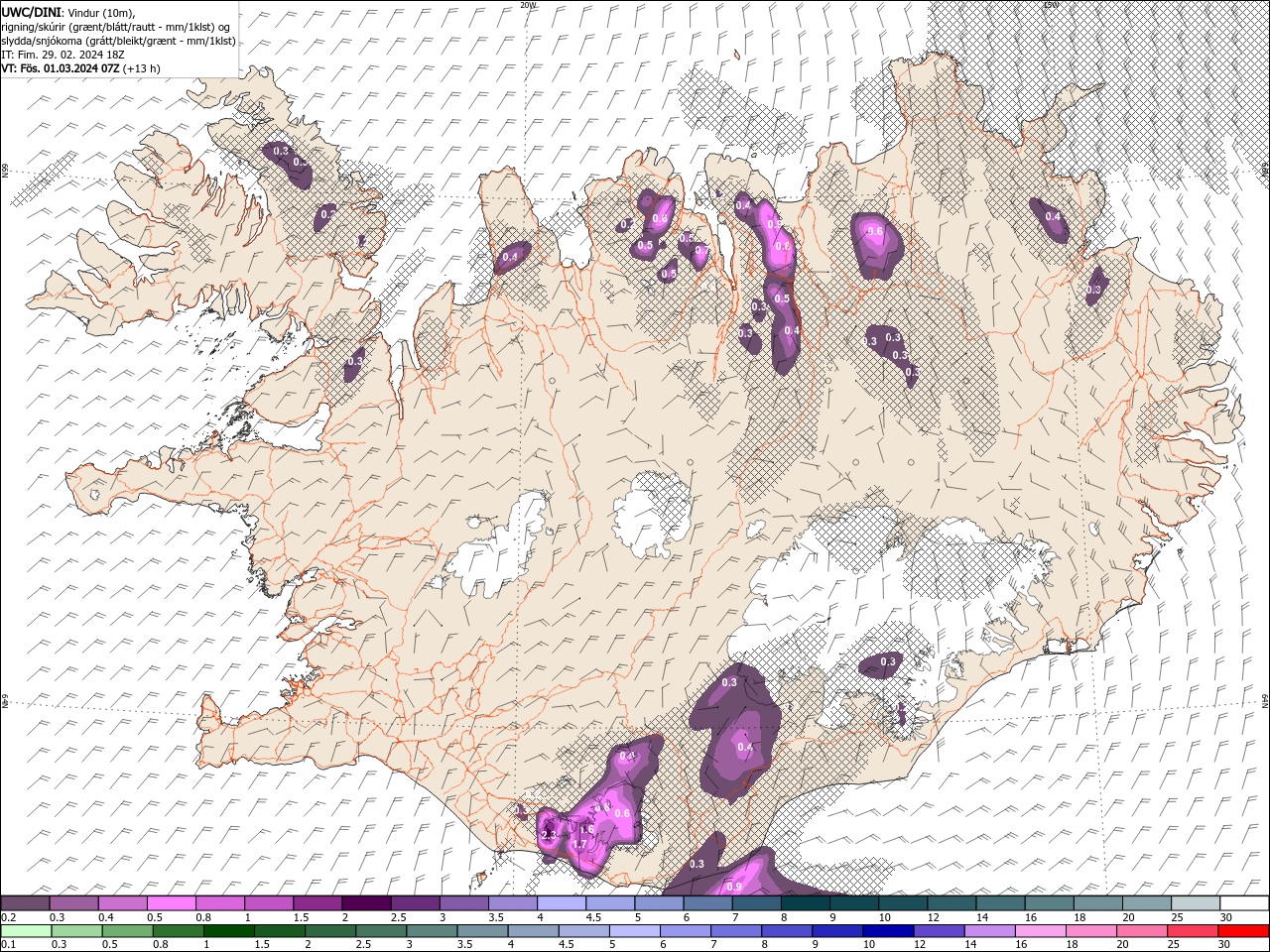
Task: Click the 2.3 precipitation value on the map
Action: 549,837
